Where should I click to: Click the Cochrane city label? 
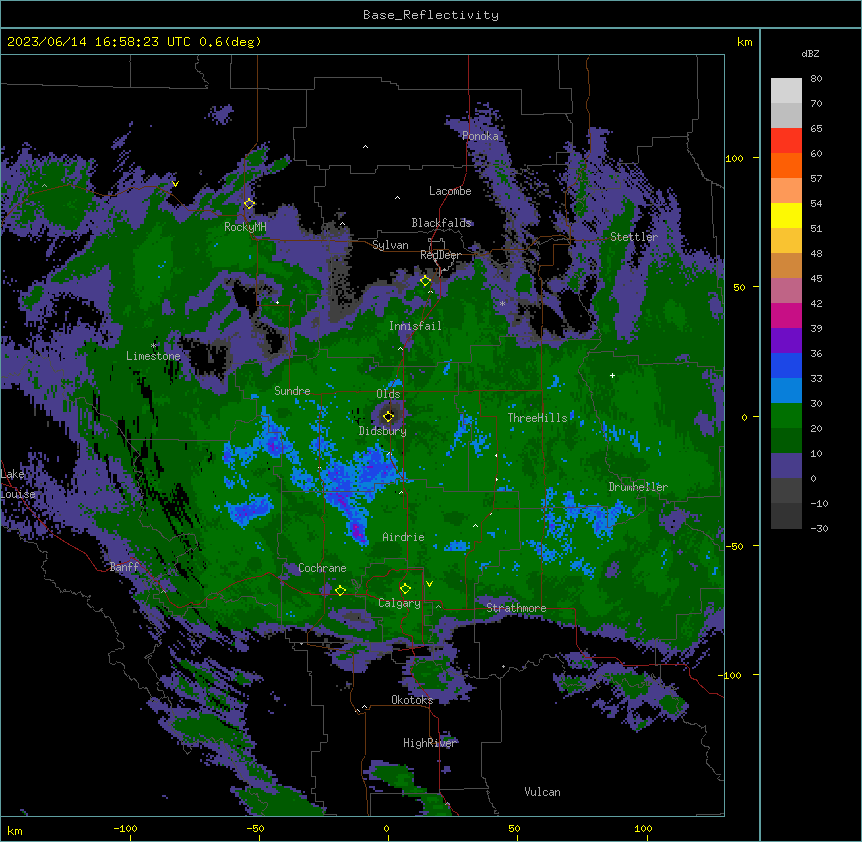[x=322, y=568]
